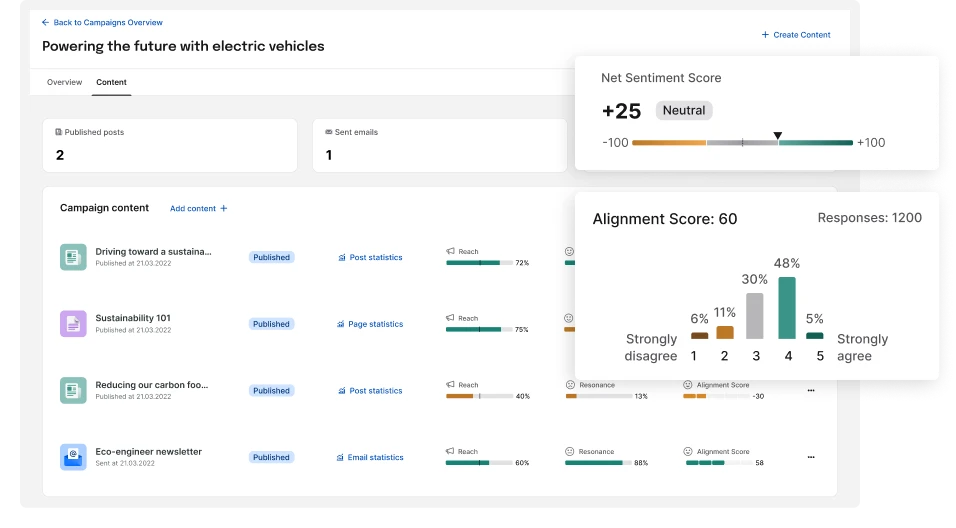This screenshot has width=956, height=528.
Task: Click the plus icon beside Add content
Action: coord(224,209)
